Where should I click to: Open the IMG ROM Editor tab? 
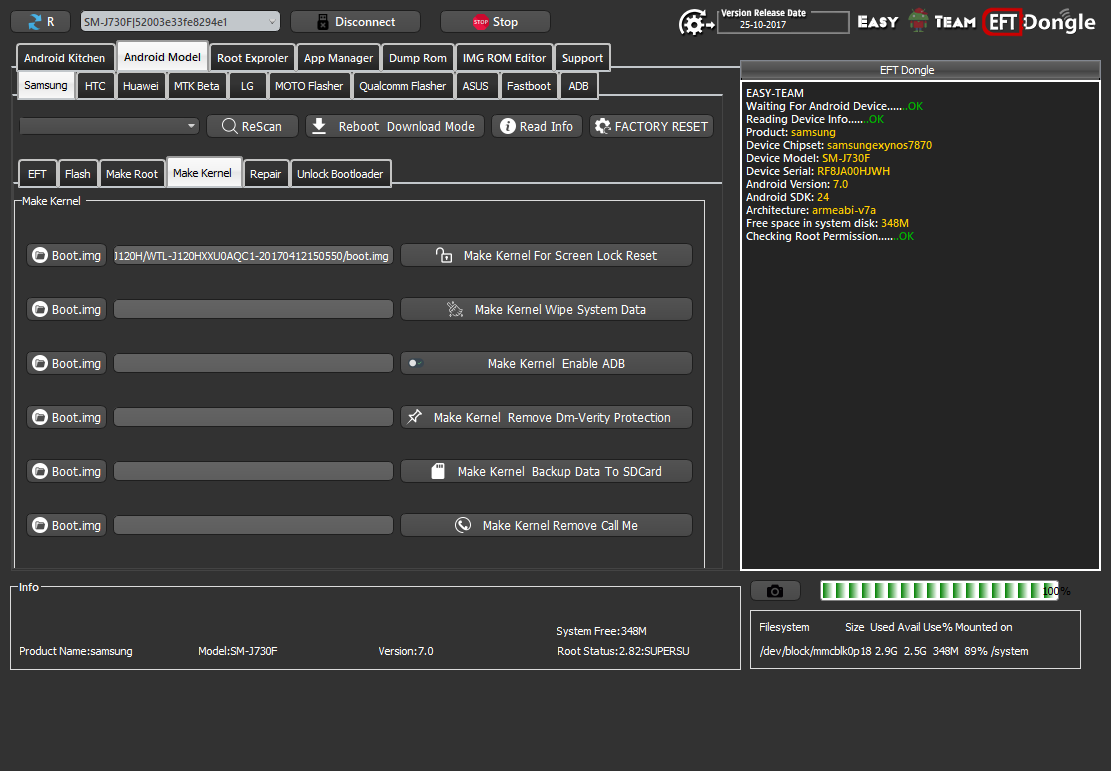504,58
